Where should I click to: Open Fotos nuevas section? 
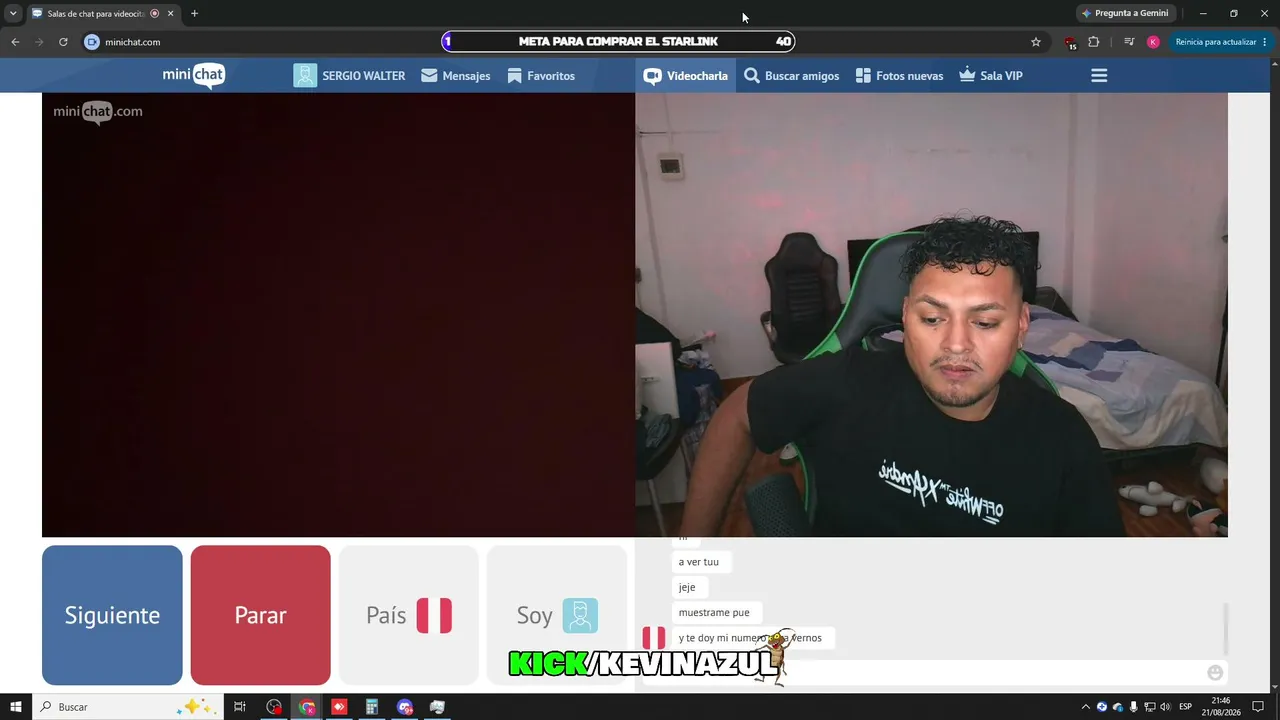click(899, 76)
